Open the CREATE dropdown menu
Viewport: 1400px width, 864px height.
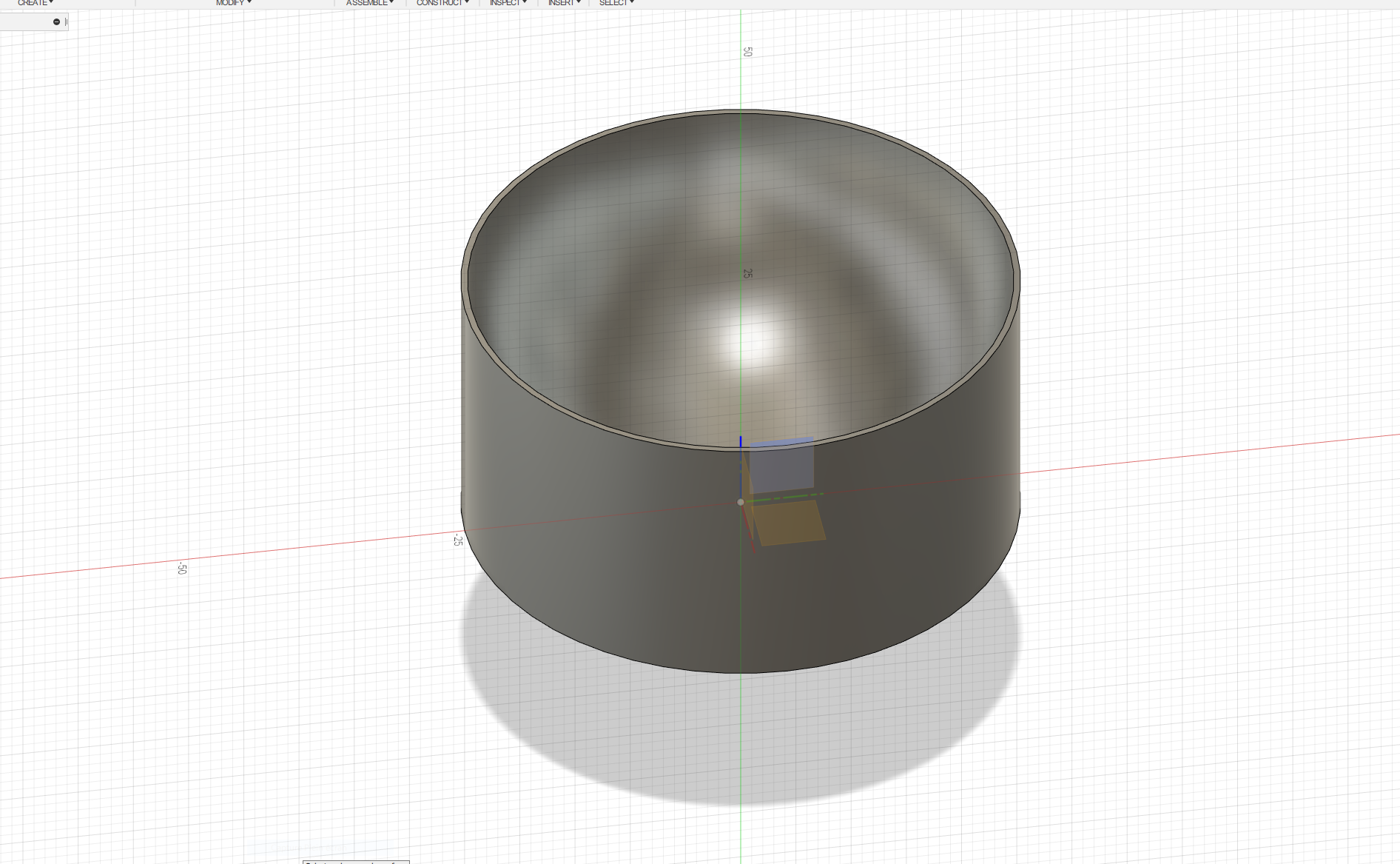tap(36, 3)
